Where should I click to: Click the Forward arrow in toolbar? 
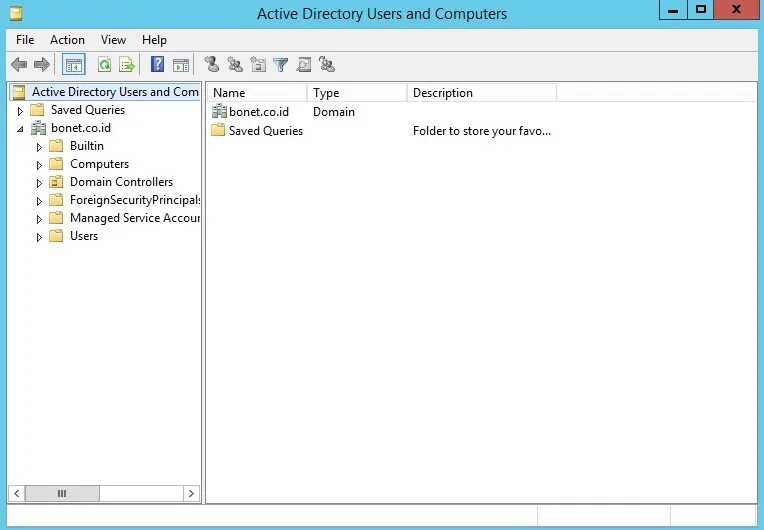[42, 64]
